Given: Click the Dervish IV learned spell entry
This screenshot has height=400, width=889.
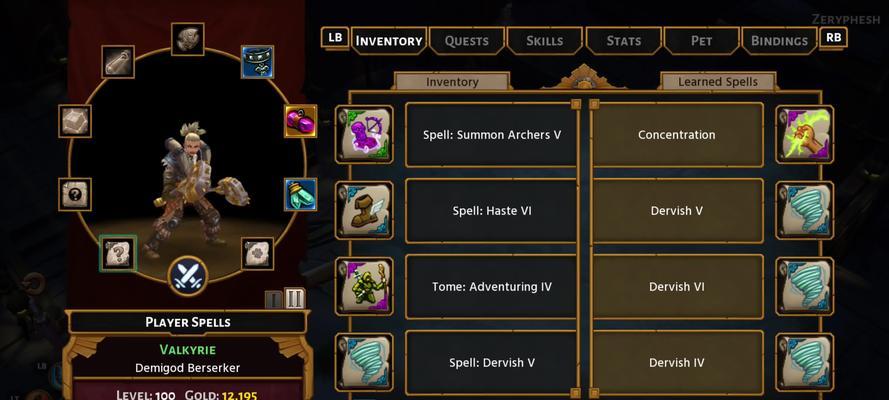Looking at the screenshot, I should pos(677,363).
